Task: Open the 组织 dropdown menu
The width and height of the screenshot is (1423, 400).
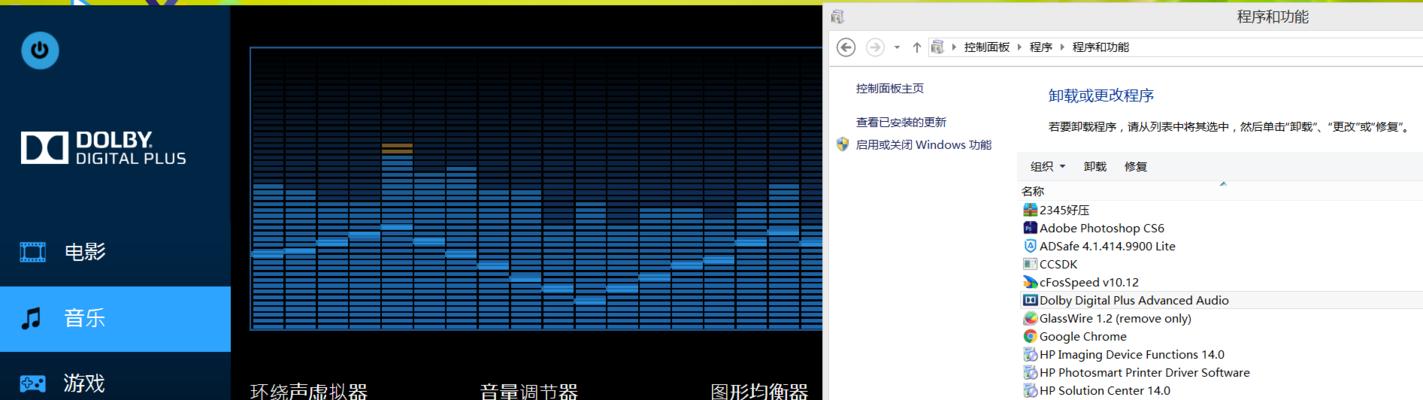Action: pos(1048,167)
